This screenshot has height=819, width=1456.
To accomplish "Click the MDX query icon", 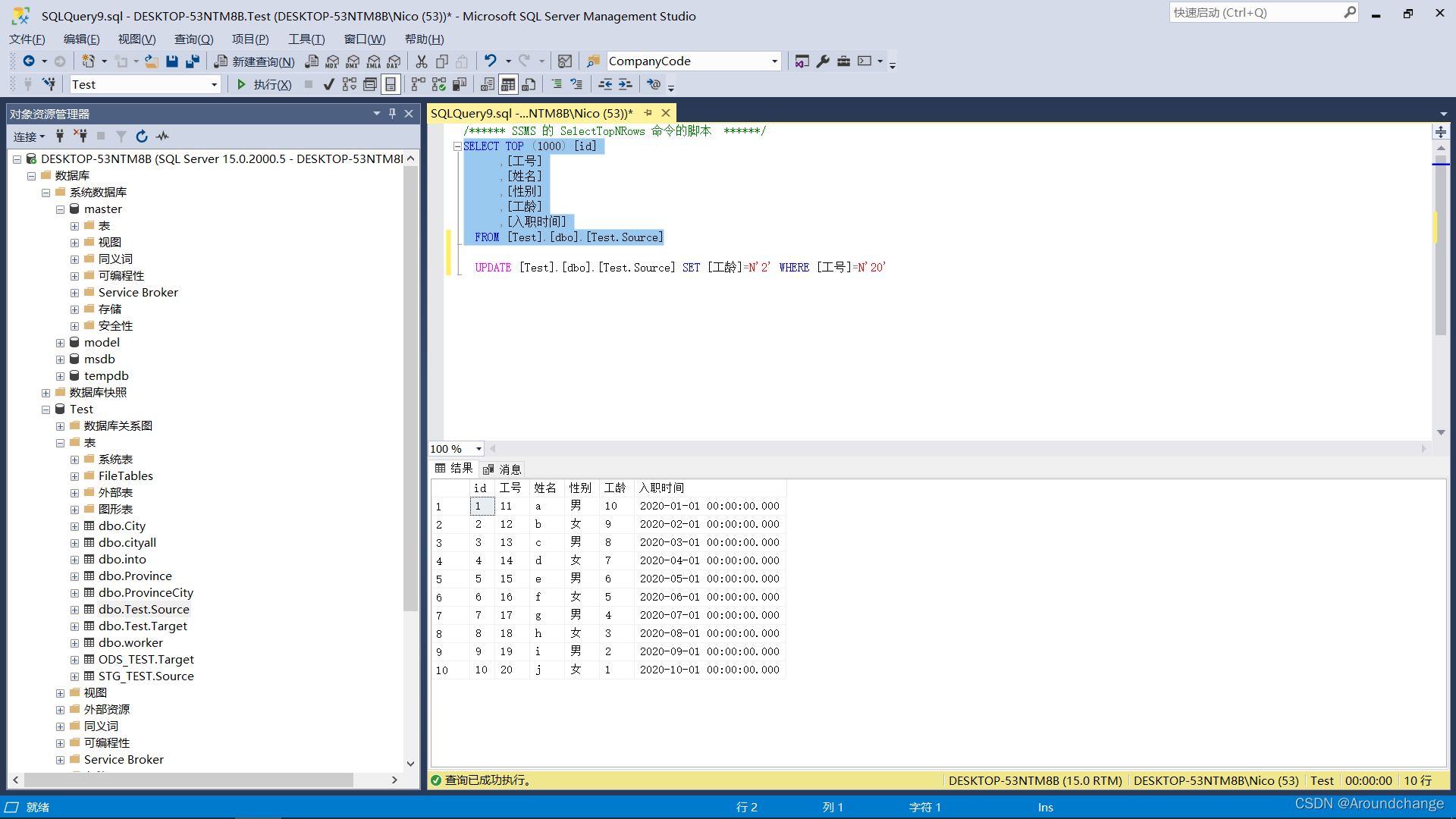I will 333,61.
